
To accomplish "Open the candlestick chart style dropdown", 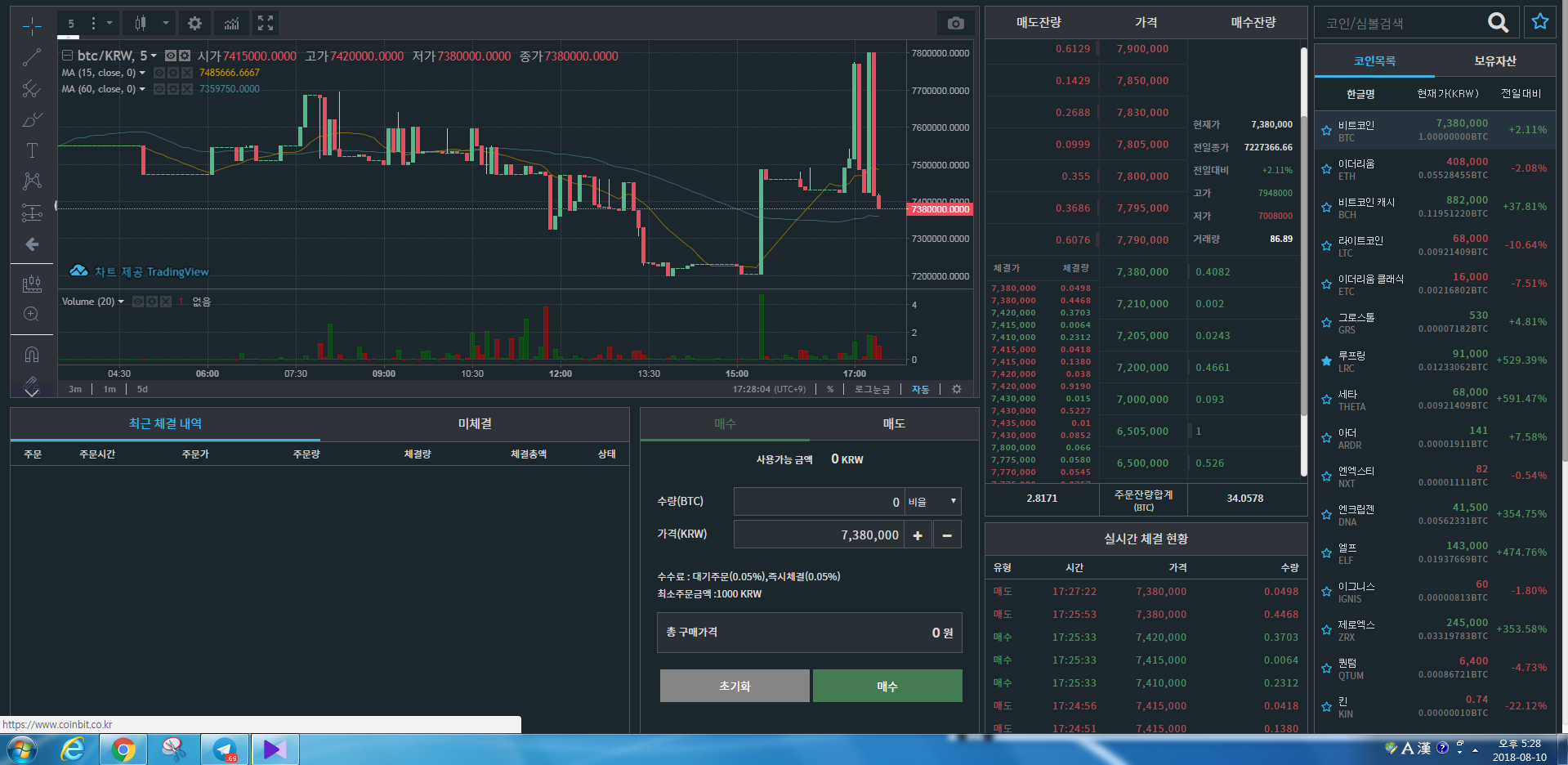I will tap(166, 23).
